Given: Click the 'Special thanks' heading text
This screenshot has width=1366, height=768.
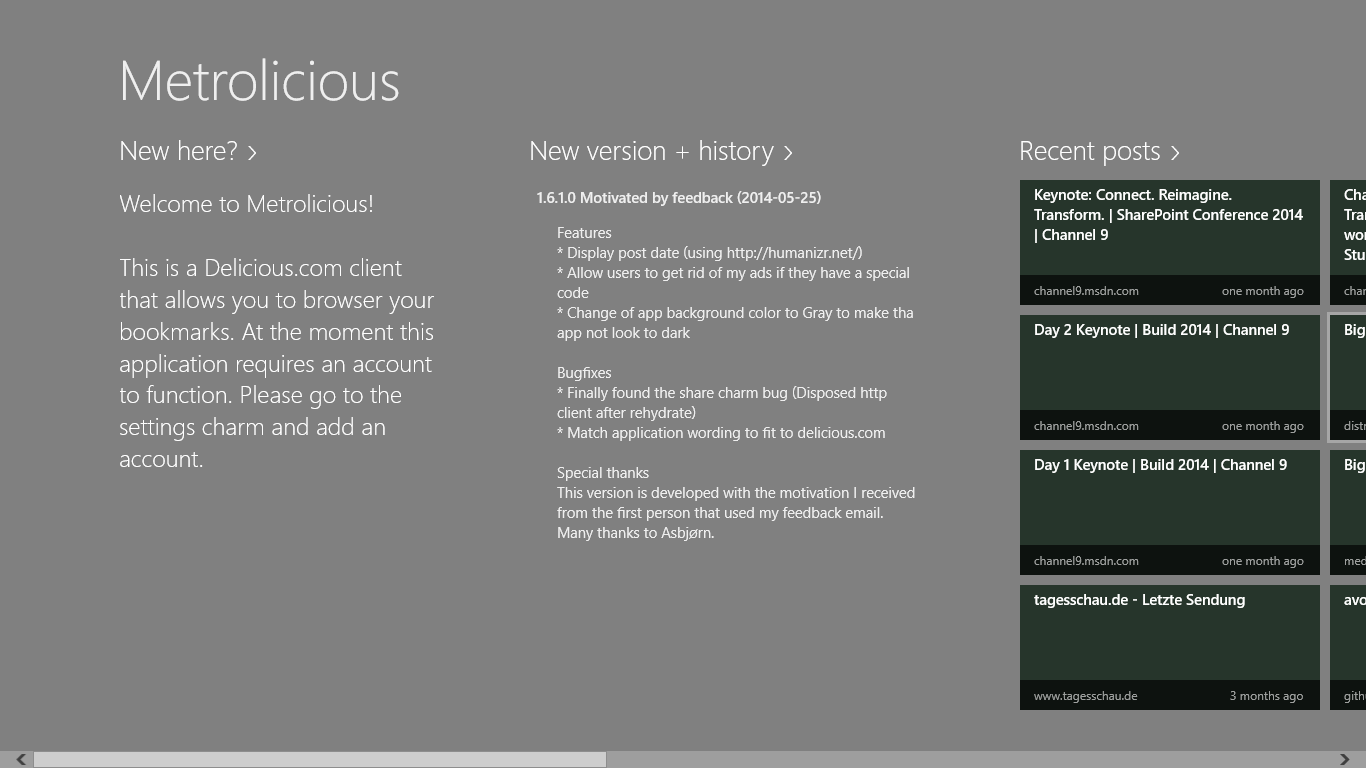Looking at the screenshot, I should [603, 473].
